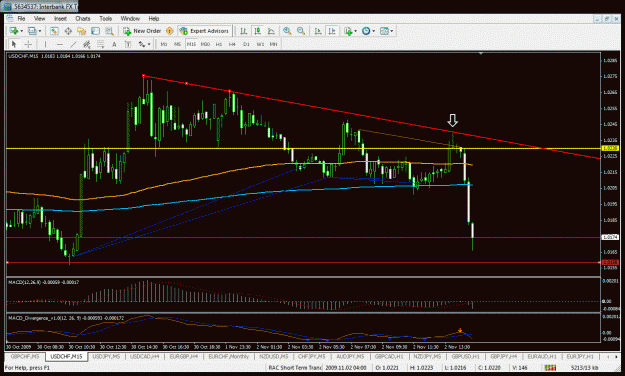Viewport: 625px width, 376px height.
Task: Expand the New Chart dropdown arrow
Action: click(22, 31)
